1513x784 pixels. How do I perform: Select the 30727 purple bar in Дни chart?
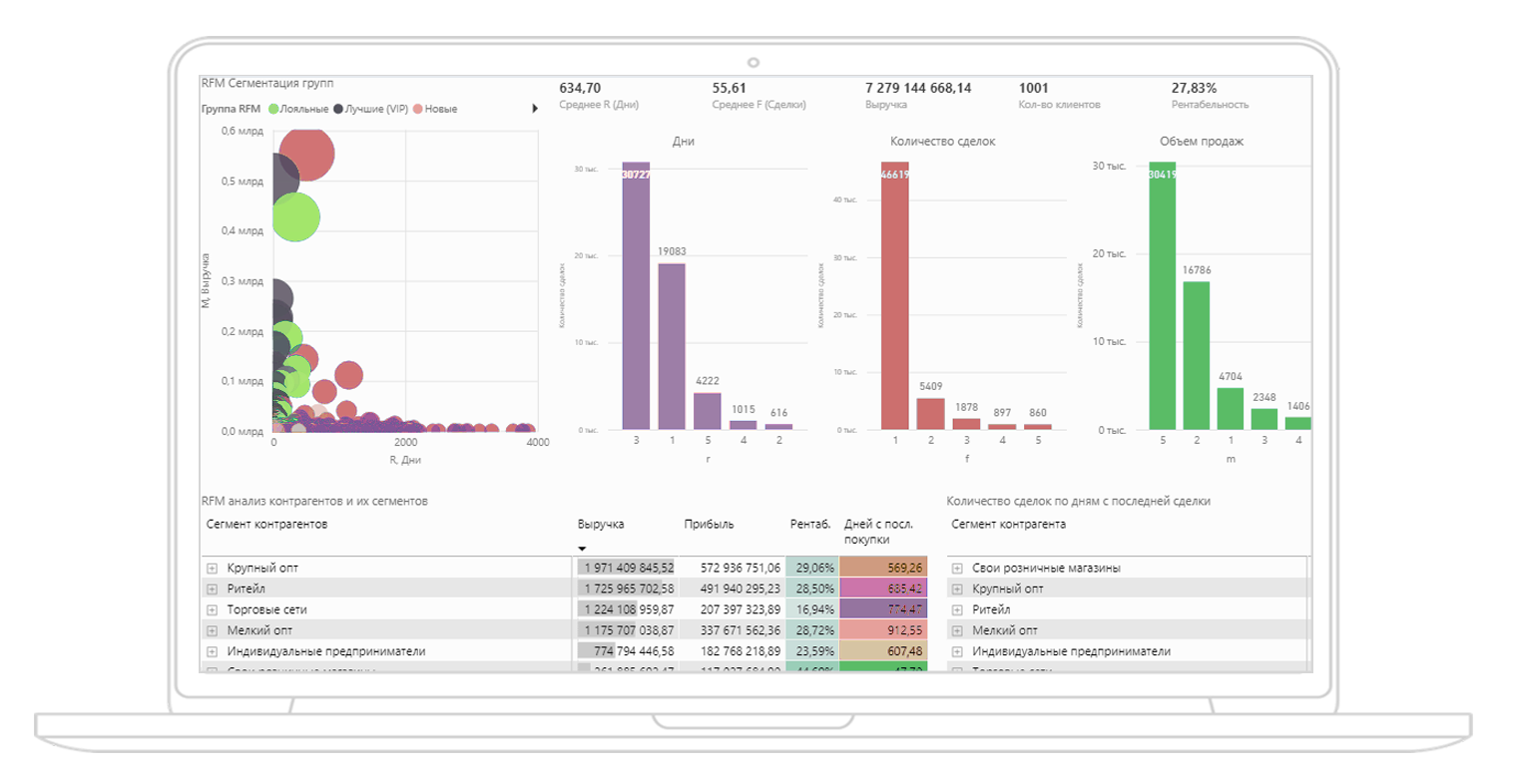coord(636,295)
